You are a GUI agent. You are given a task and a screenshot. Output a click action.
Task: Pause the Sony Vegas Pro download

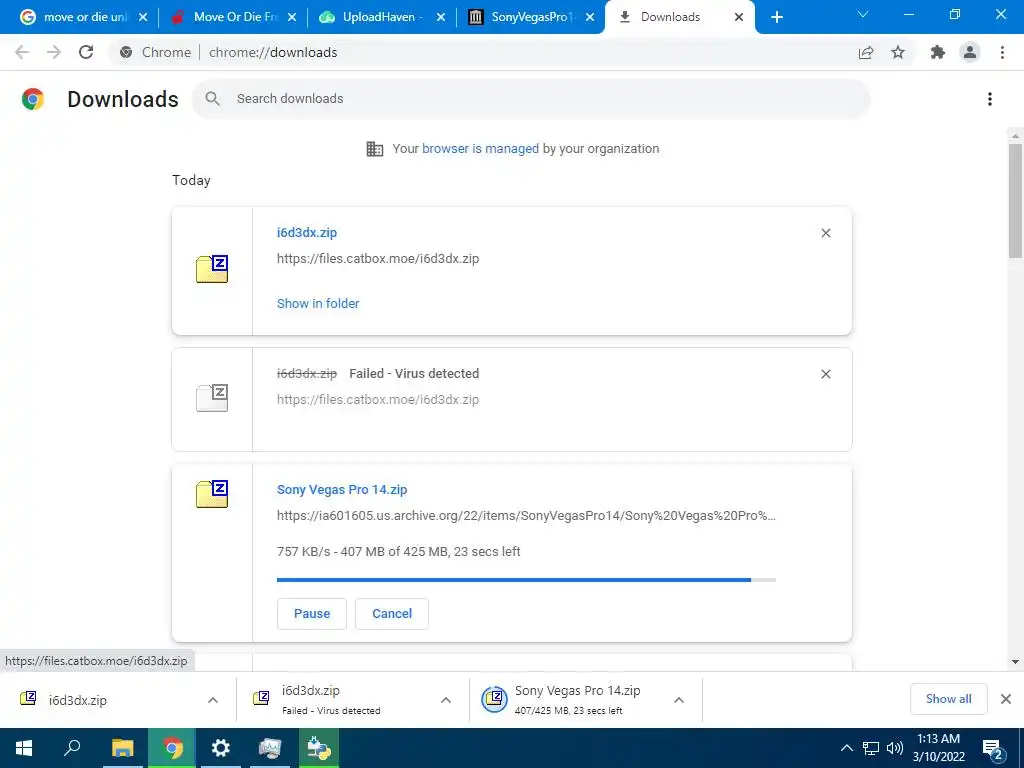312,614
